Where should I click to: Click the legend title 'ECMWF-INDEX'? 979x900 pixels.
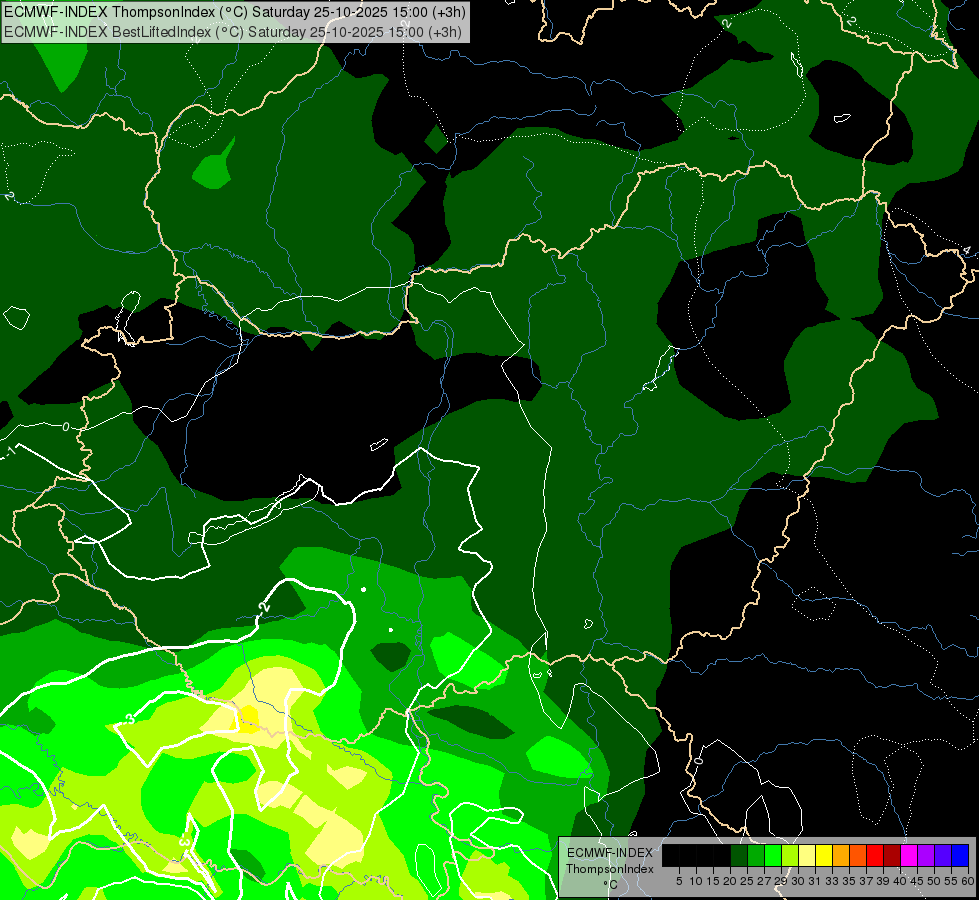click(610, 853)
